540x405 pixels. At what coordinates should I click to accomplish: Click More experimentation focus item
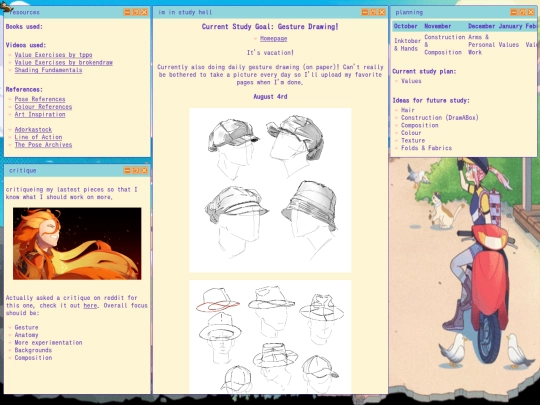pos(48,343)
